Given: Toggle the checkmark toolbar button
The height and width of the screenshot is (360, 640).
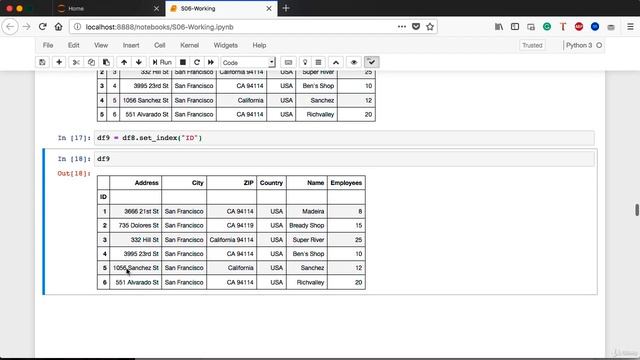Looking at the screenshot, I should click(371, 62).
